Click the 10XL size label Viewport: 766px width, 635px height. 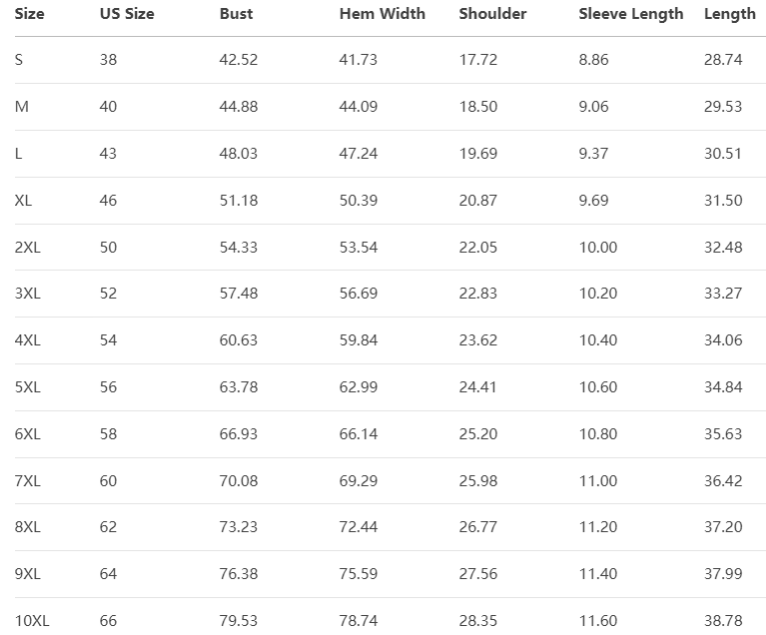(x=32, y=621)
